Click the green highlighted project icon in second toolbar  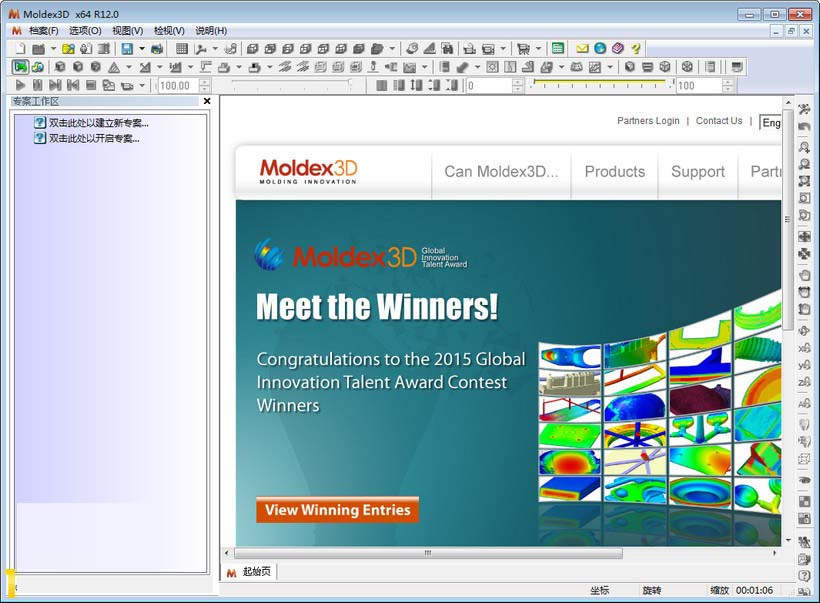(x=20, y=67)
